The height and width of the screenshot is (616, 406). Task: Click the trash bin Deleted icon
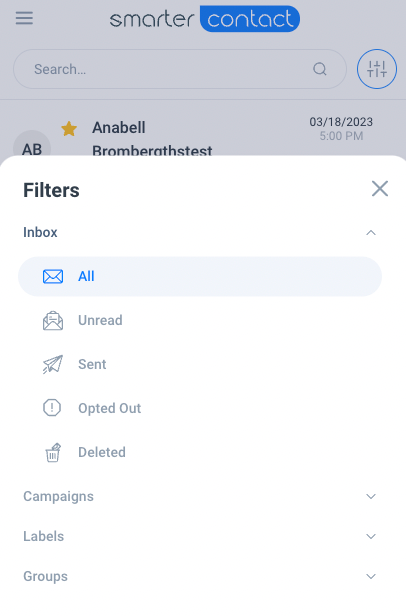click(53, 453)
